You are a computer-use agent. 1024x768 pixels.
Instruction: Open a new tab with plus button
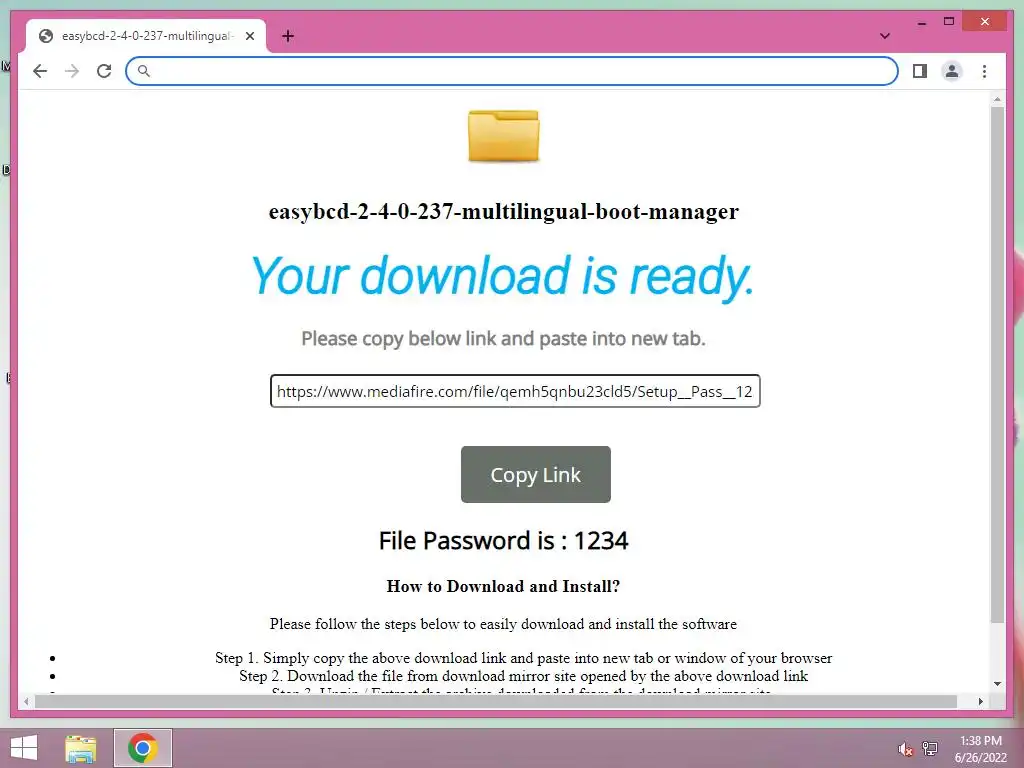[288, 36]
